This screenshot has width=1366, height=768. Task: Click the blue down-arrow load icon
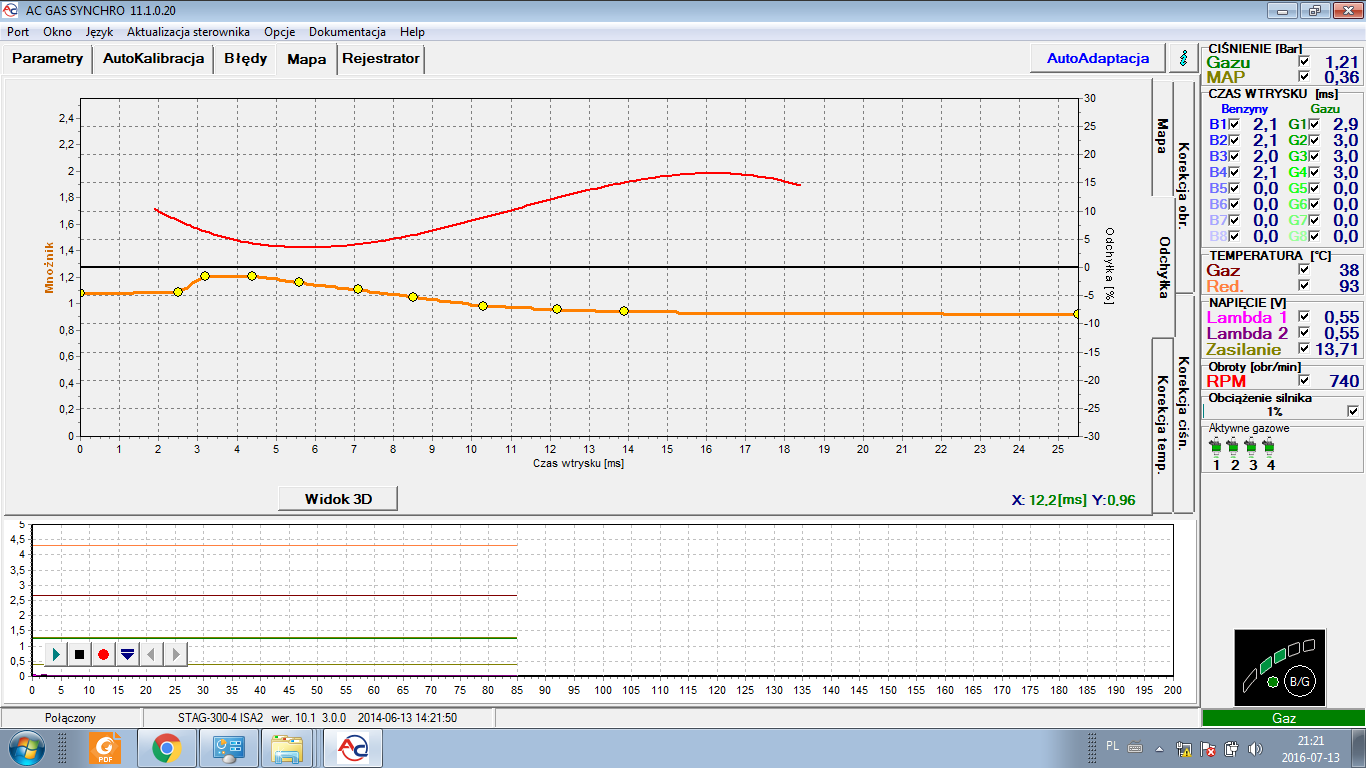127,654
